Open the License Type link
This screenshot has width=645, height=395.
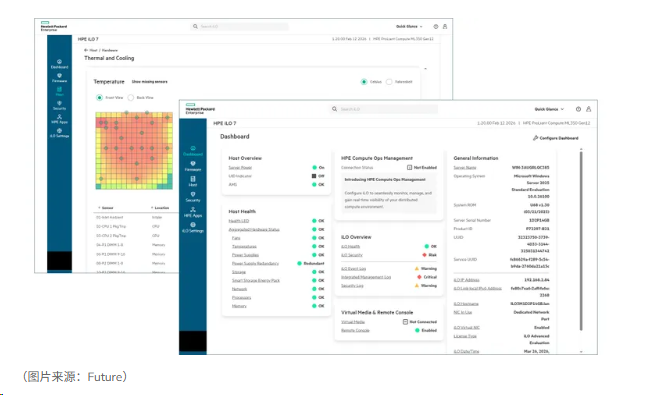coord(465,336)
